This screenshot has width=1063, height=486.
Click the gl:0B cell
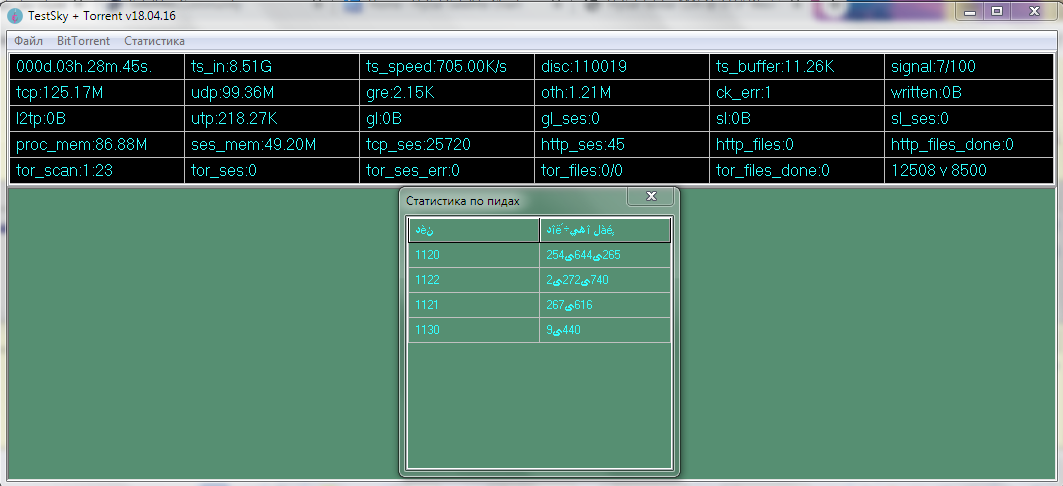point(447,119)
